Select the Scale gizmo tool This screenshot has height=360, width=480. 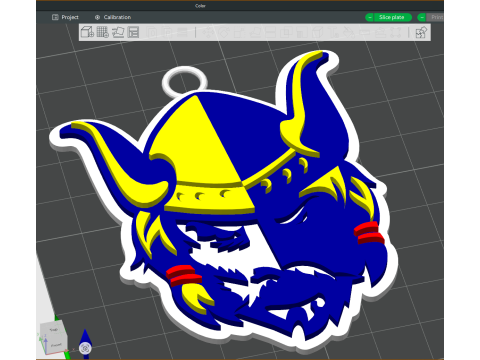[238, 32]
